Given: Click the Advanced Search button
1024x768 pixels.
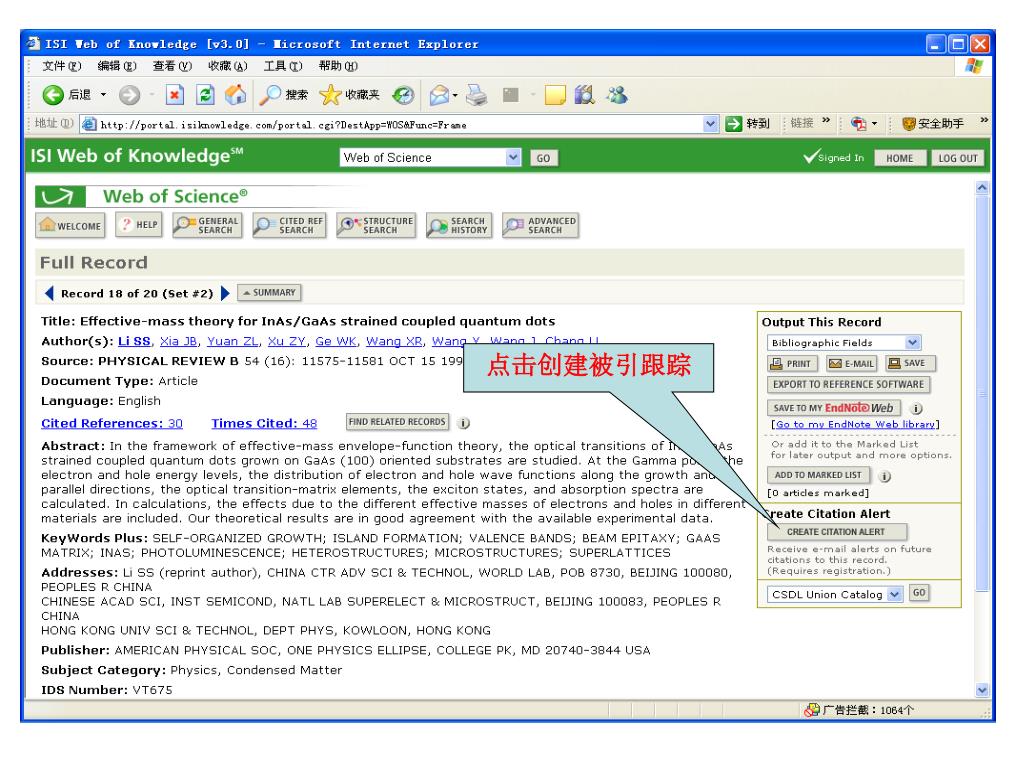Looking at the screenshot, I should [x=541, y=225].
